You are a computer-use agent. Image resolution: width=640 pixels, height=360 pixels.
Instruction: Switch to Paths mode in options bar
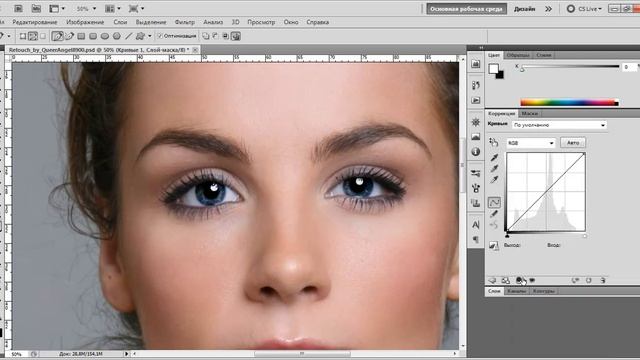[x=33, y=36]
